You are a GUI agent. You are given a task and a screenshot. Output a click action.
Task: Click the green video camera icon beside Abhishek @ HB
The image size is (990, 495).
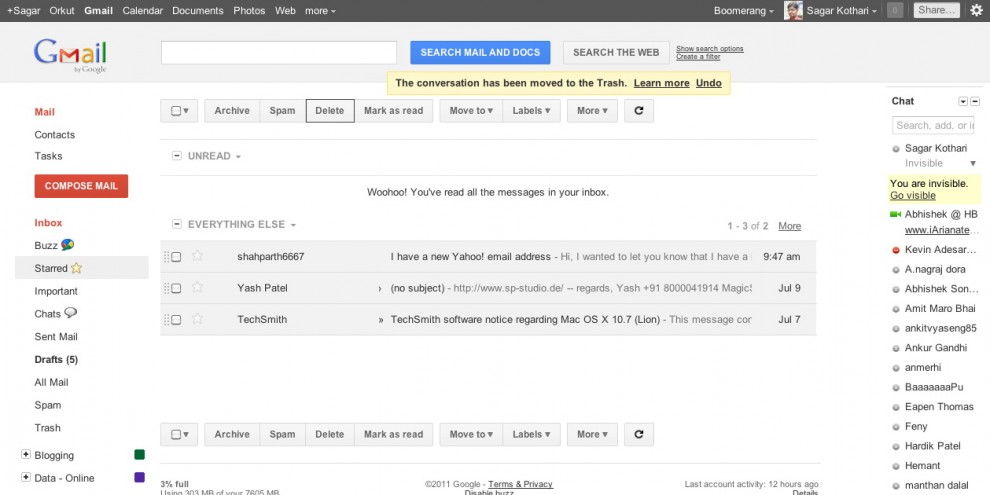(x=895, y=215)
